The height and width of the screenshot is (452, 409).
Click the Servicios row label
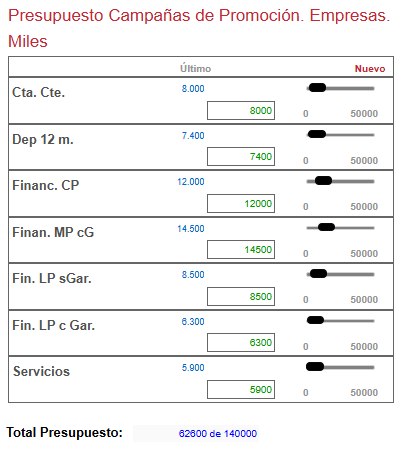[41, 371]
